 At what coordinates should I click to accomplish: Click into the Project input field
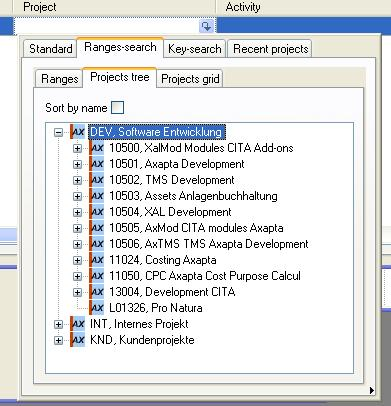pyautogui.click(x=107, y=26)
